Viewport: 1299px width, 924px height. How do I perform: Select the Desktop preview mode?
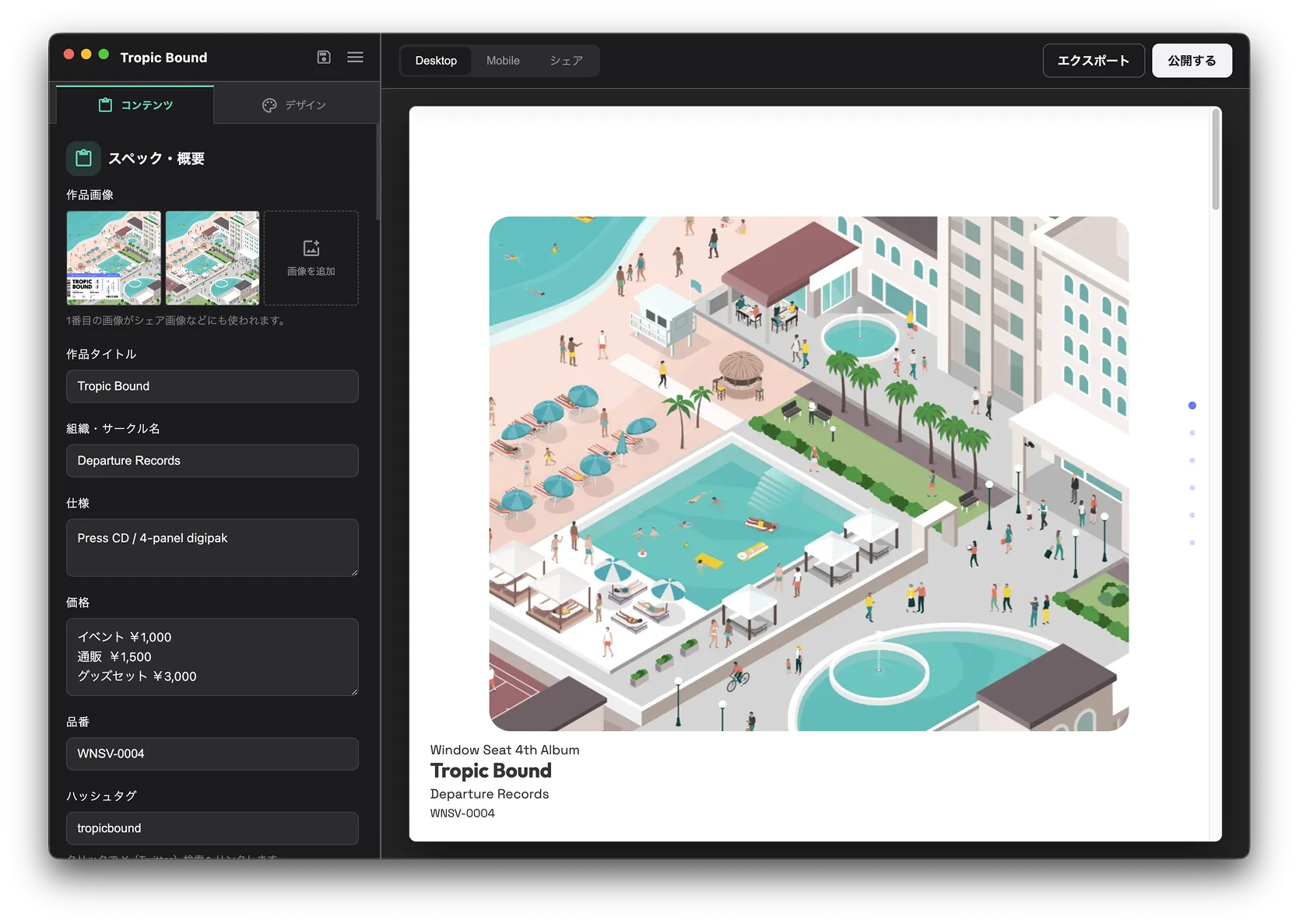tap(436, 61)
